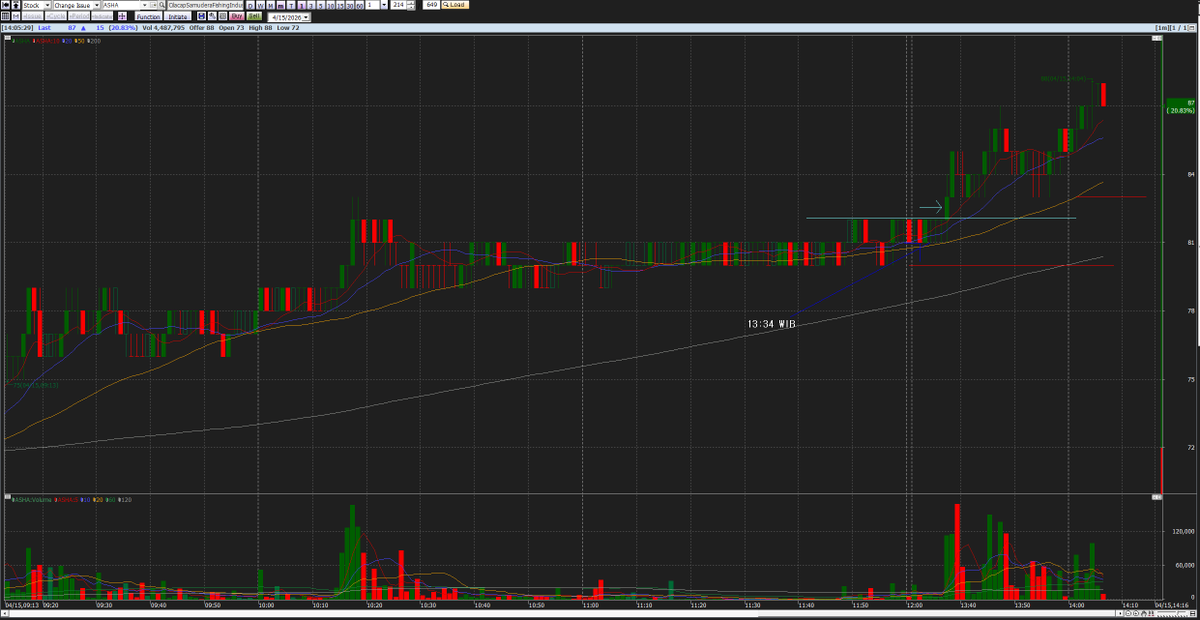1200x620 pixels.
Task: Click the company name field
Action: pos(204,5)
